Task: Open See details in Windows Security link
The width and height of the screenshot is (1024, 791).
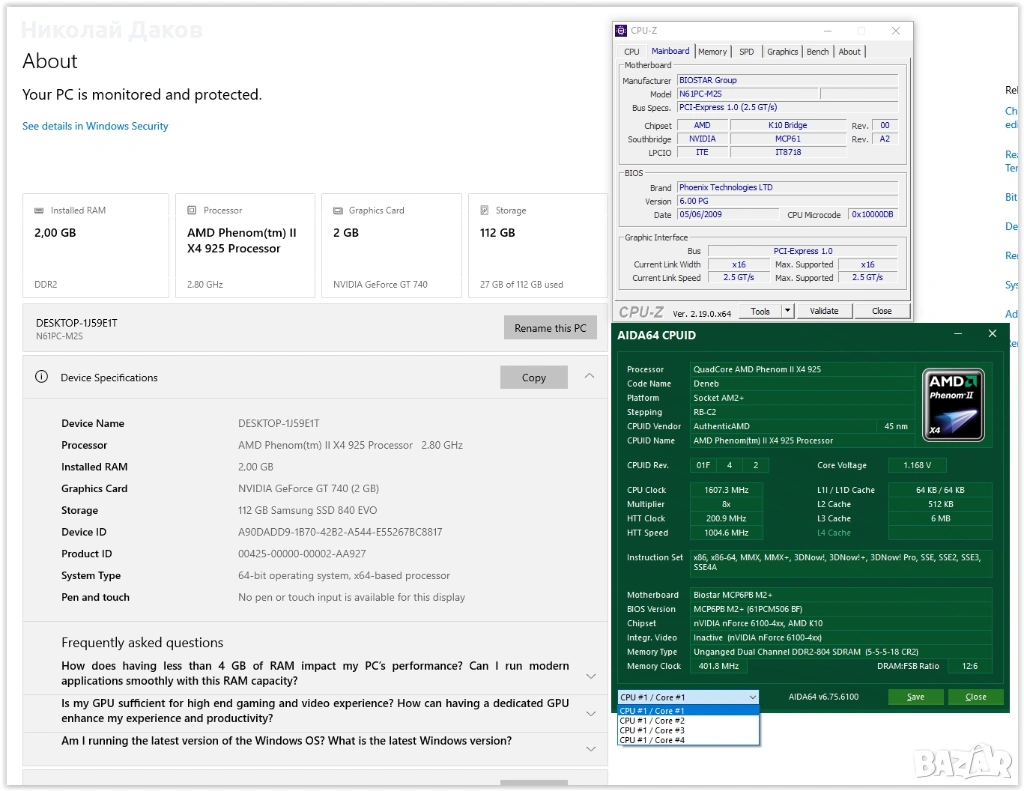Action: pyautogui.click(x=95, y=126)
